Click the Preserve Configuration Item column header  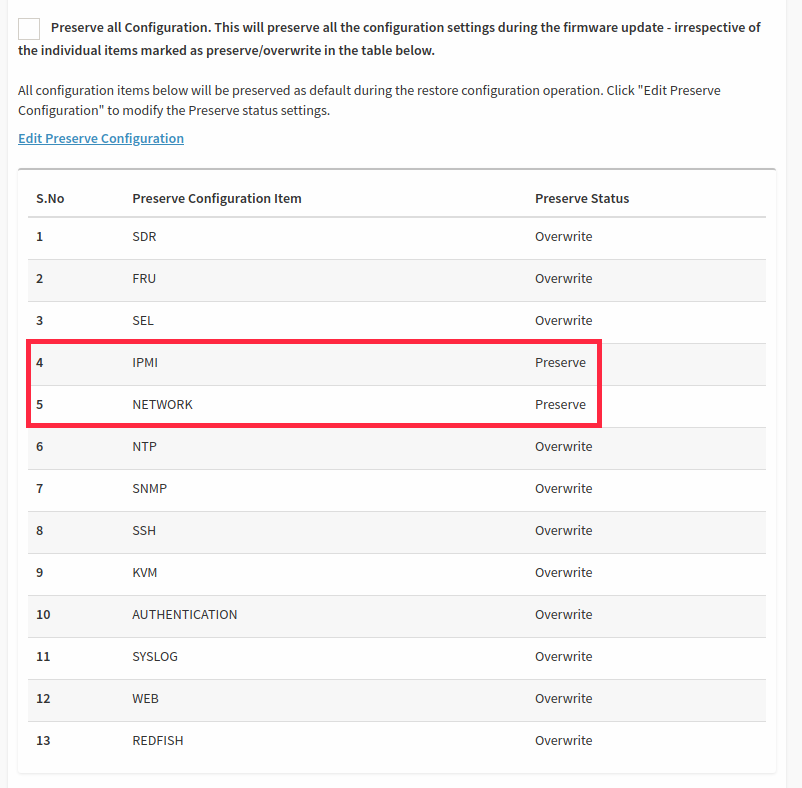coord(217,198)
